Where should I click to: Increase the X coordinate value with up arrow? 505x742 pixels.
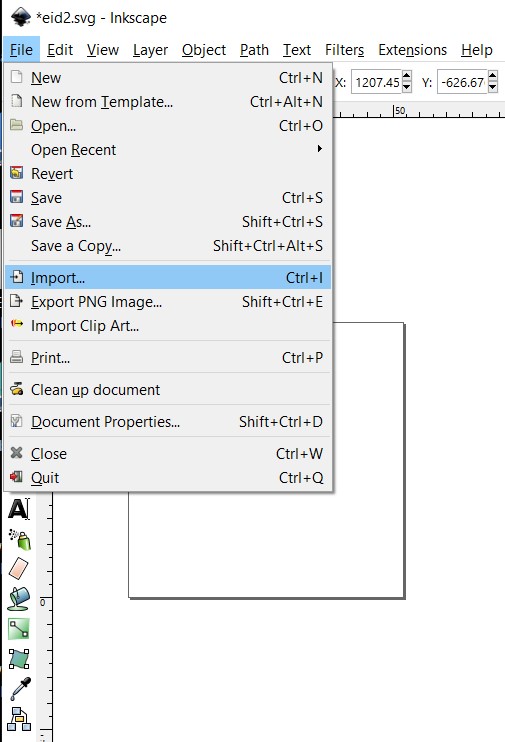407,76
